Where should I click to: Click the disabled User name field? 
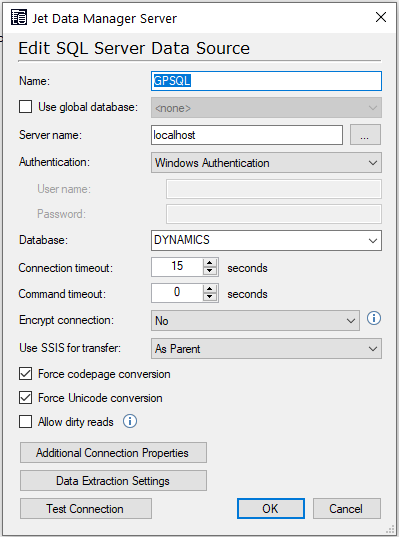(x=274, y=189)
